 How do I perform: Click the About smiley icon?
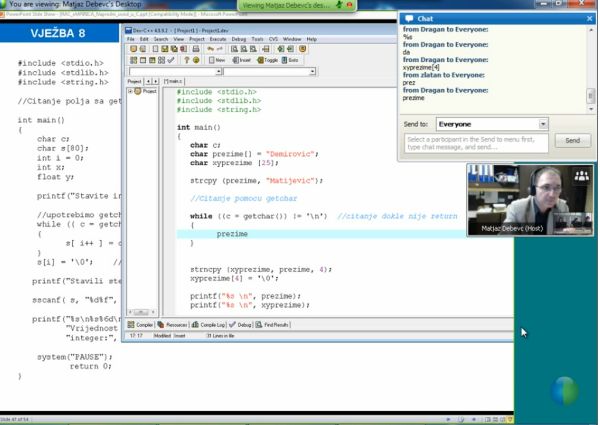[x=196, y=60]
